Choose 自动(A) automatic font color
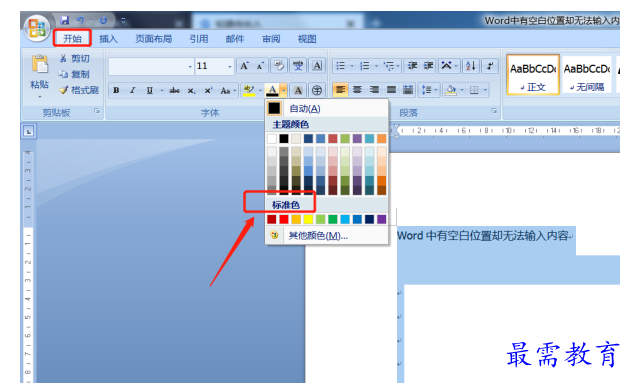Image resolution: width=628 pixels, height=386 pixels. (x=326, y=109)
